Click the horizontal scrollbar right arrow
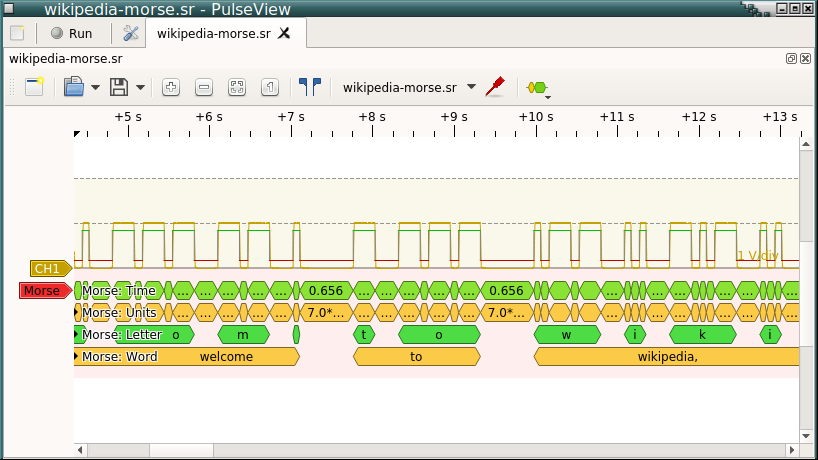818x460 pixels. pos(792,450)
